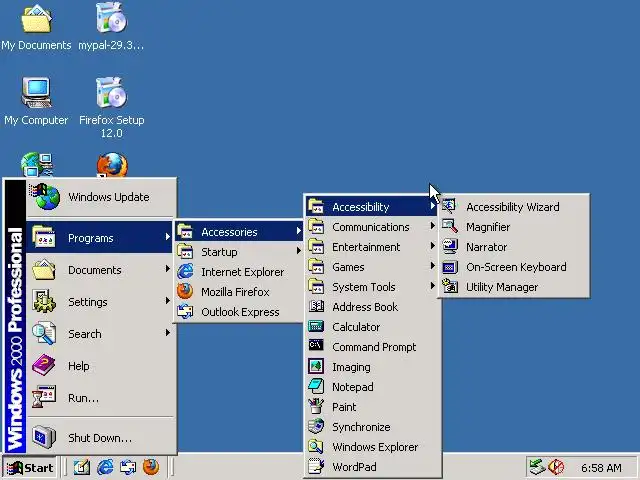Open the Accessories menu entry
Screen dimensions: 640x480
point(239,231)
